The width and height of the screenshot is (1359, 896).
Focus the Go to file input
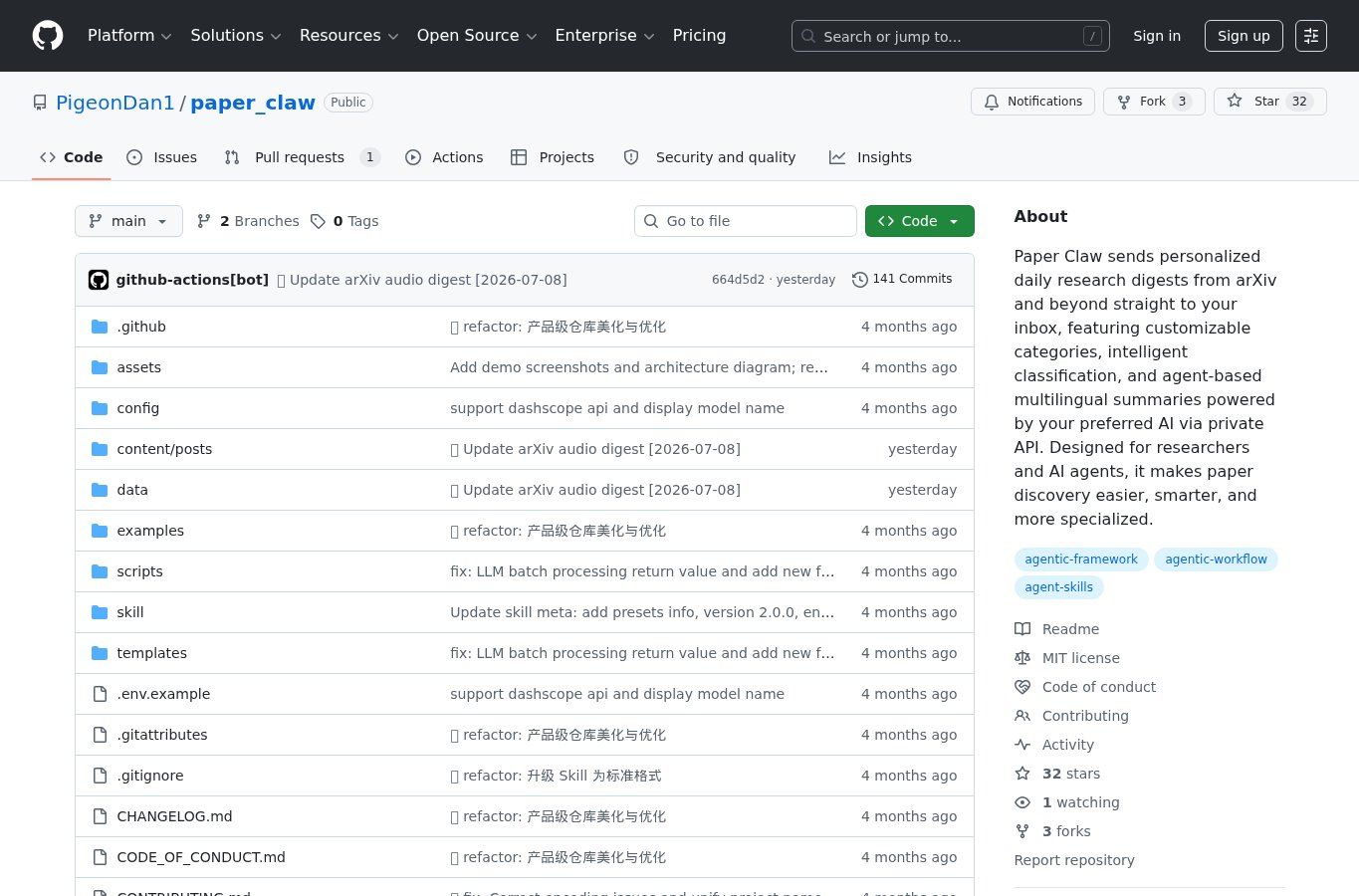(746, 221)
